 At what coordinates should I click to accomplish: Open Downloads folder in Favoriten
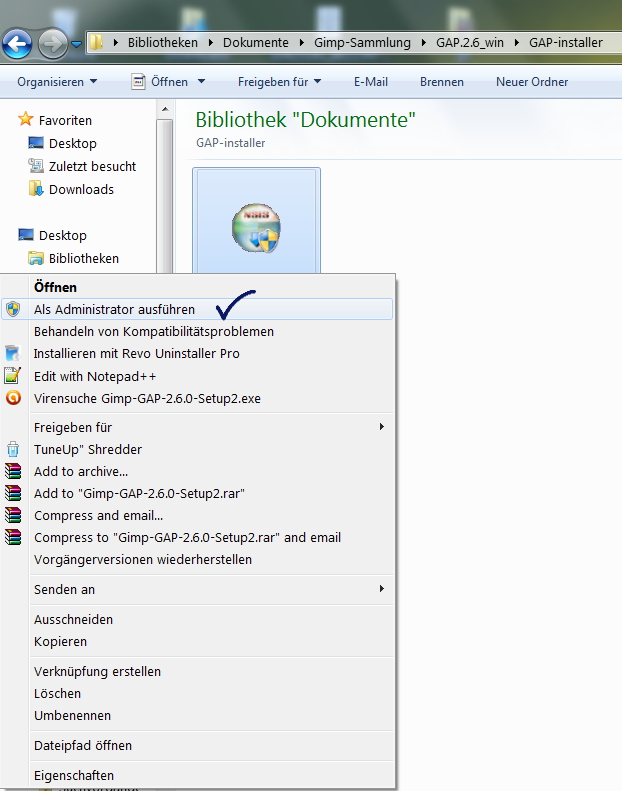pyautogui.click(x=71, y=190)
